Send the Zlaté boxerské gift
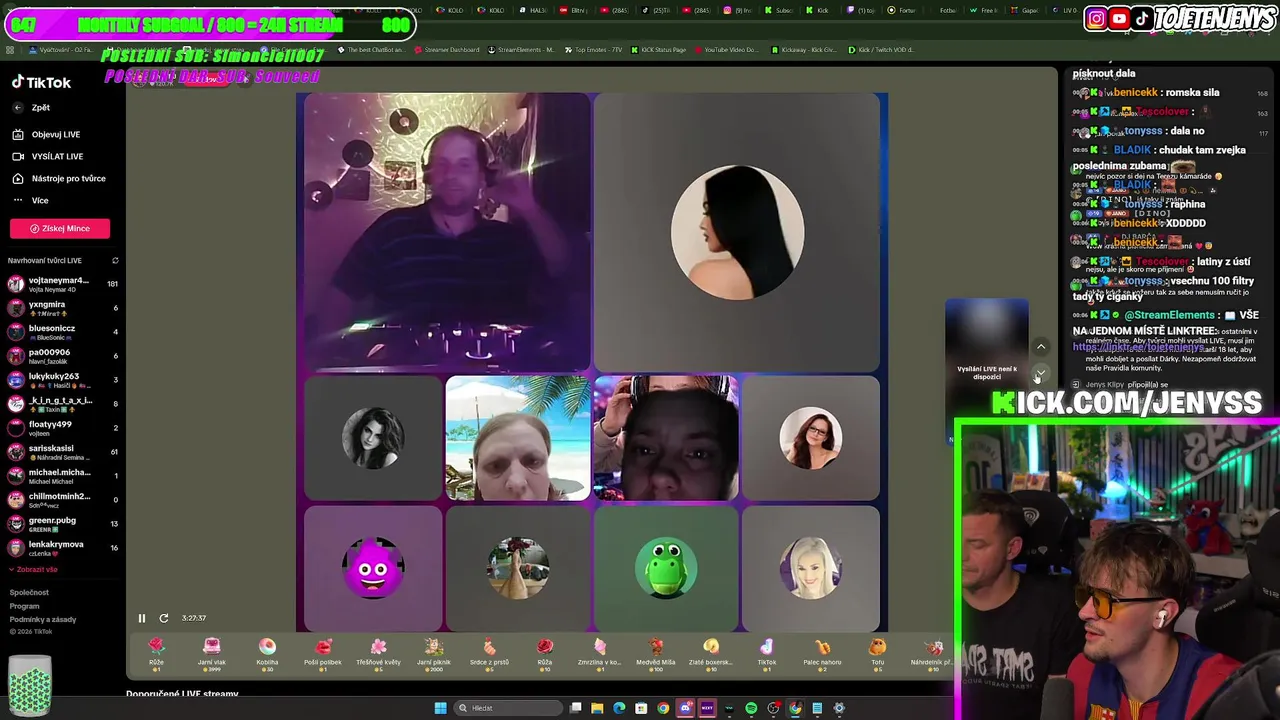Screen dimensions: 1280x720 pyautogui.click(x=711, y=653)
